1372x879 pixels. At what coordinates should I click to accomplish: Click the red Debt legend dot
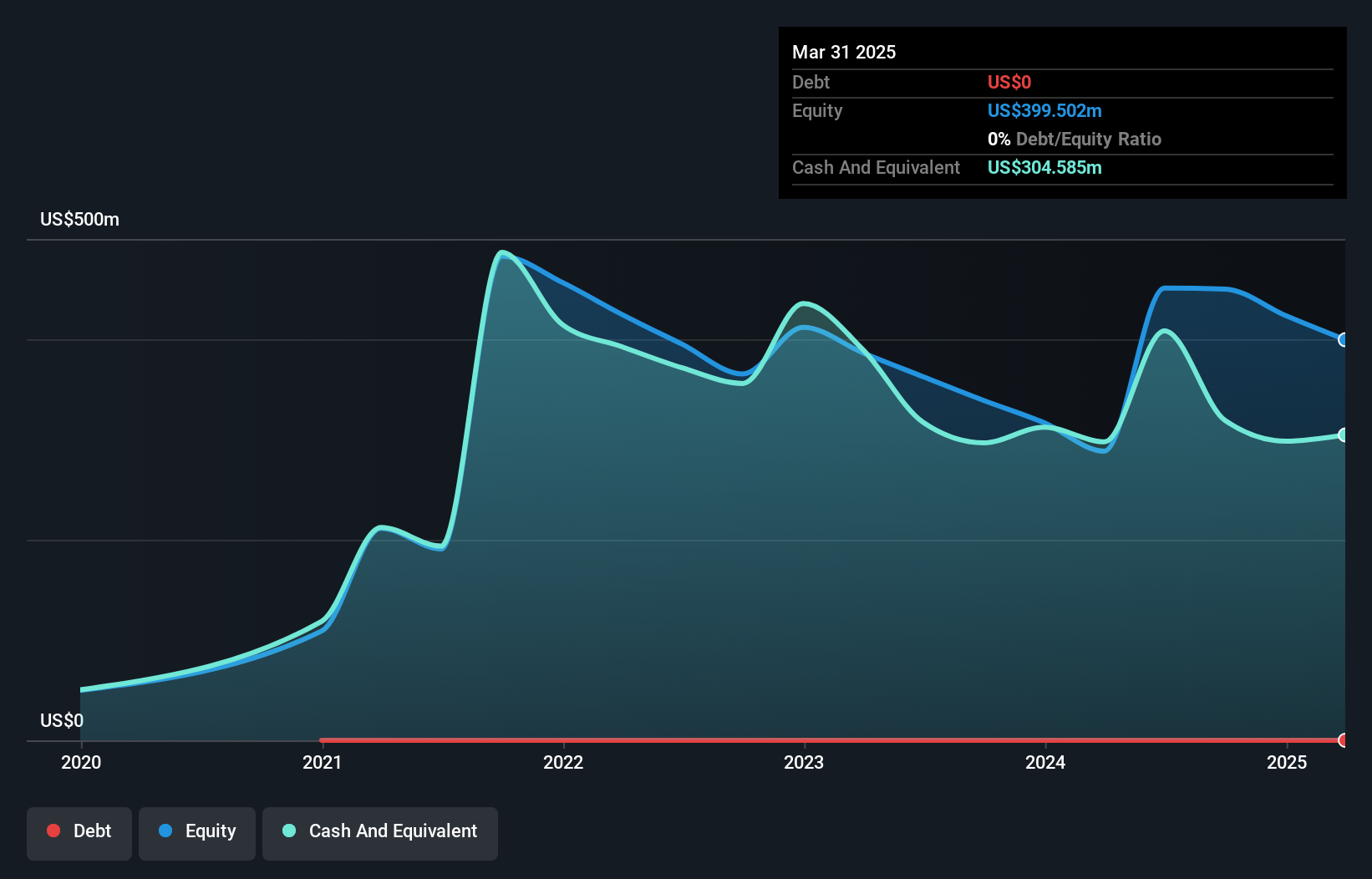point(53,831)
